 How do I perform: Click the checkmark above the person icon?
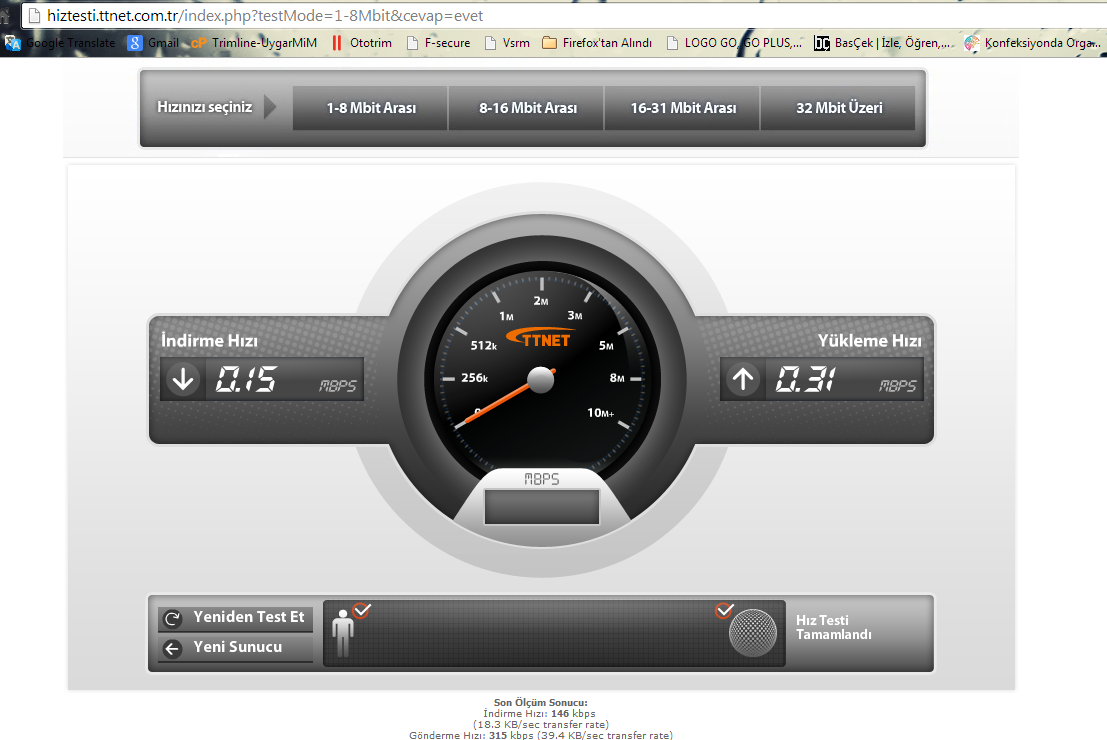(361, 610)
